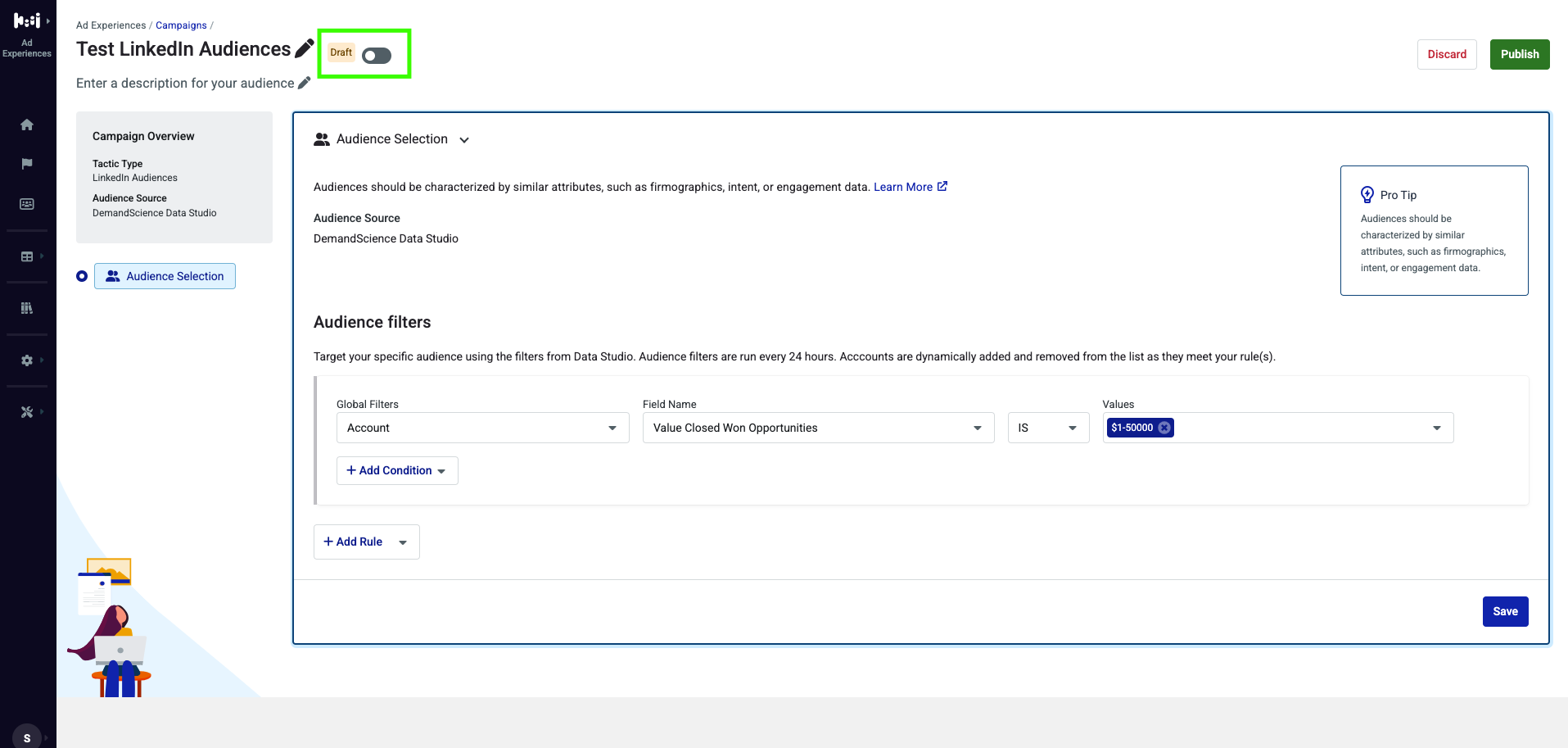Open the ad display sidebar icon
This screenshot has height=748, width=1568.
click(x=27, y=204)
